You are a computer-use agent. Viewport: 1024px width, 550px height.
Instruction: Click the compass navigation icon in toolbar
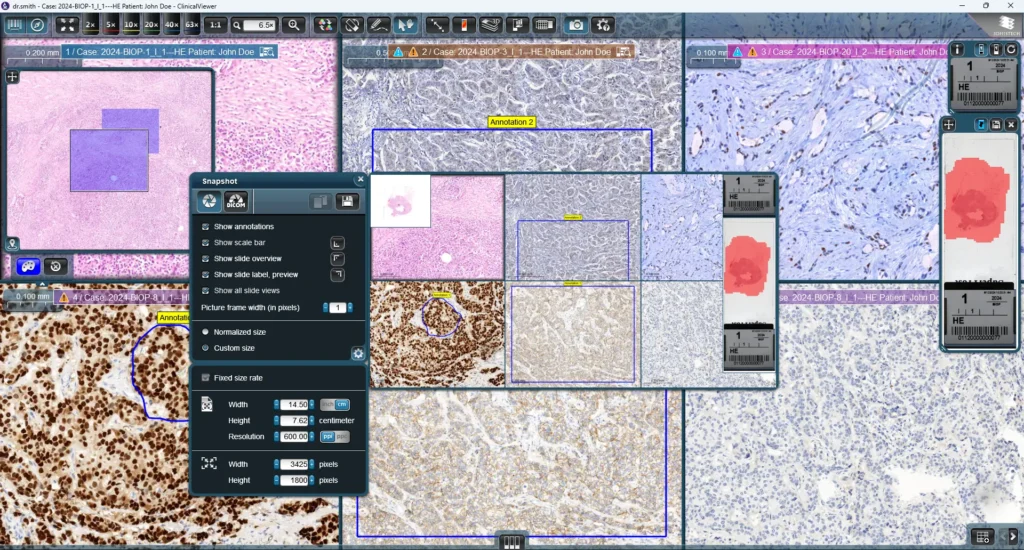38,25
